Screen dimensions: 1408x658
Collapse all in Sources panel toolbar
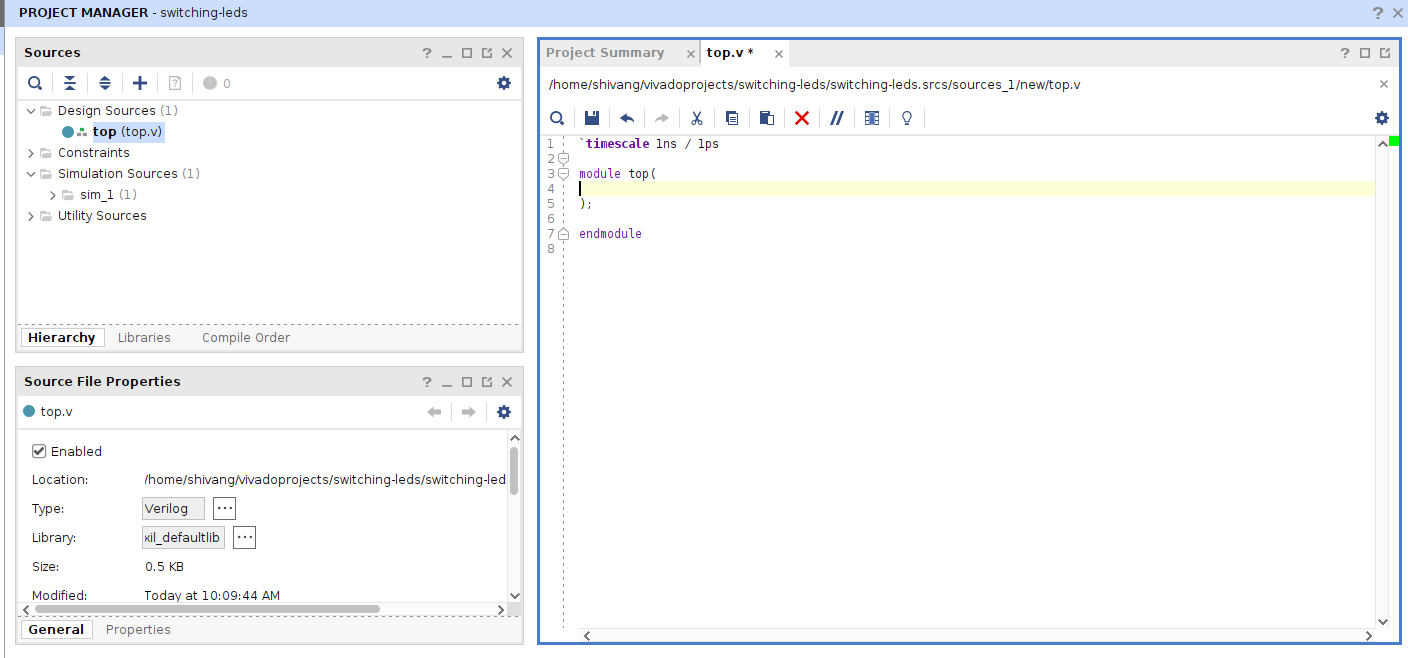70,83
